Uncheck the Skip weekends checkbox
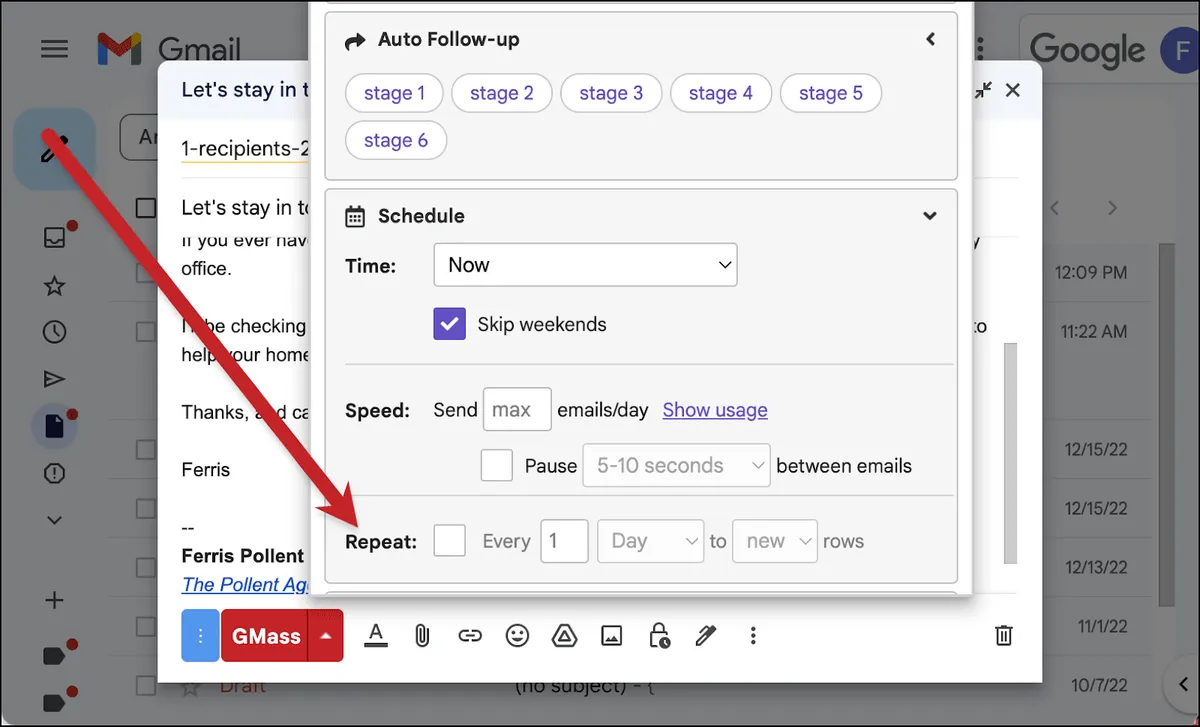 (x=450, y=324)
